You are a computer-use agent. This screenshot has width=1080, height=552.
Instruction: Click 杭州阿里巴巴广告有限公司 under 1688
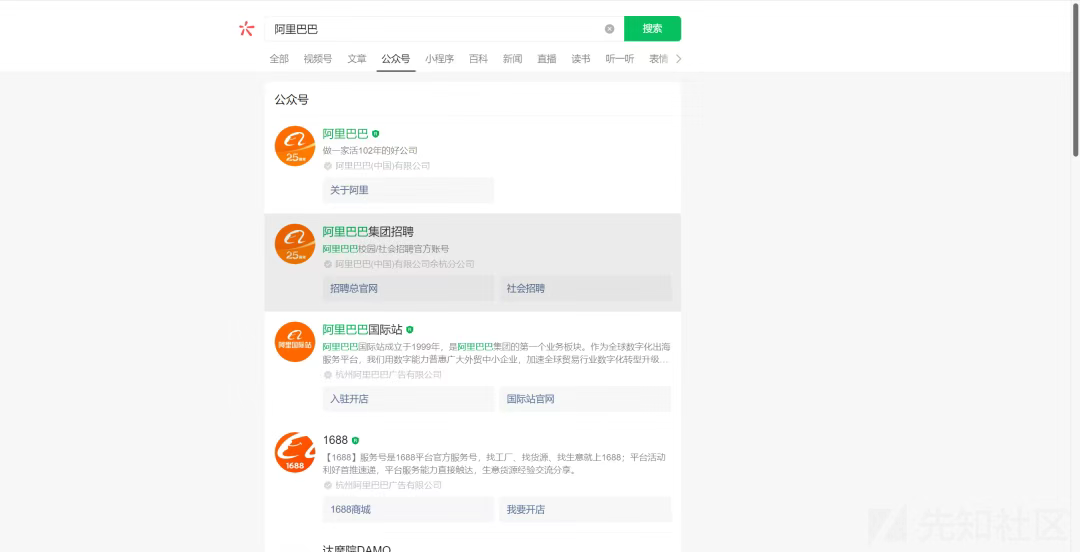pos(388,485)
